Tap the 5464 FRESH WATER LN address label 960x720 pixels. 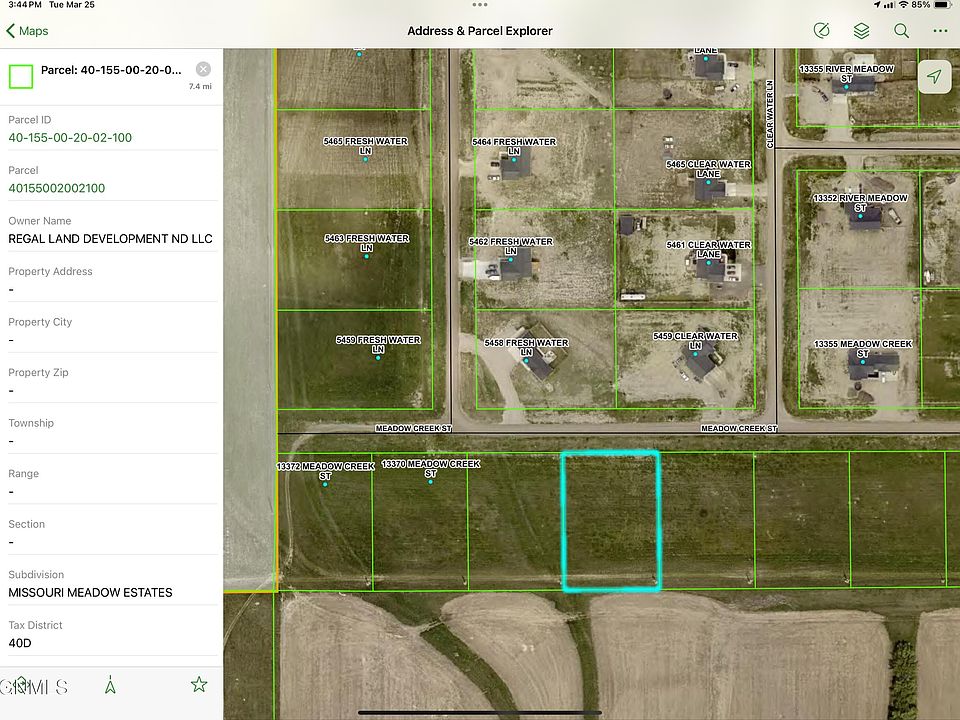(x=514, y=146)
